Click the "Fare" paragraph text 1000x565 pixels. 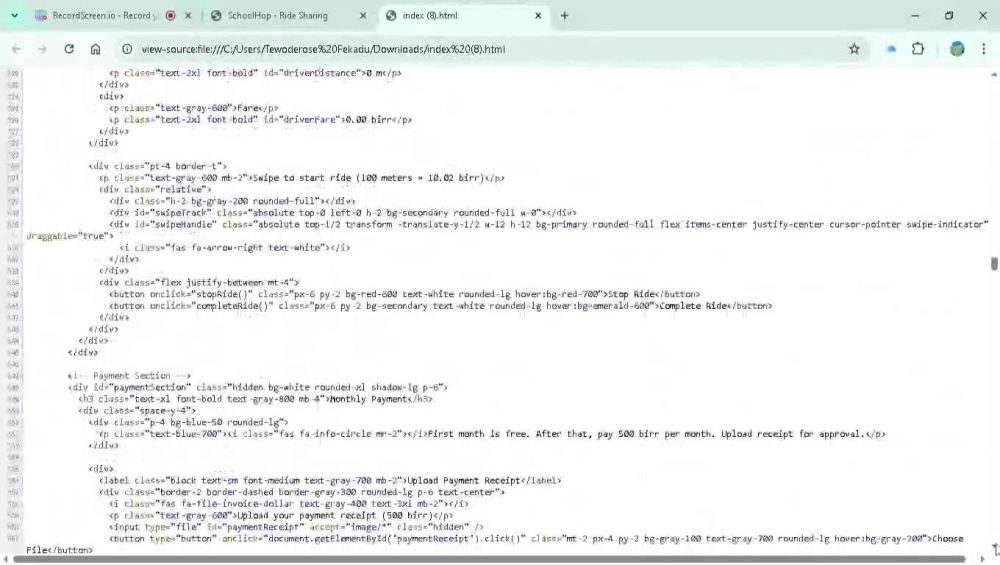247,108
